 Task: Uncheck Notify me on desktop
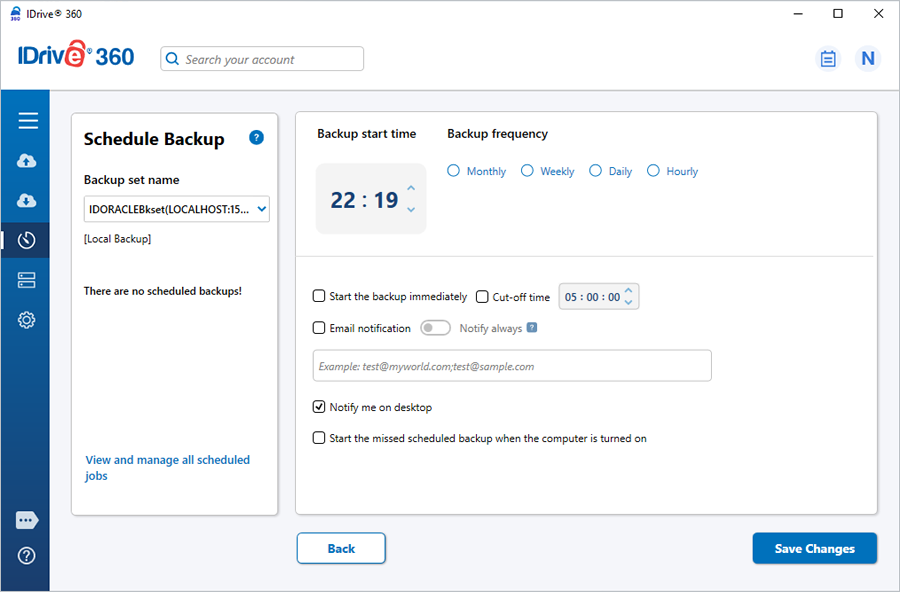(319, 407)
